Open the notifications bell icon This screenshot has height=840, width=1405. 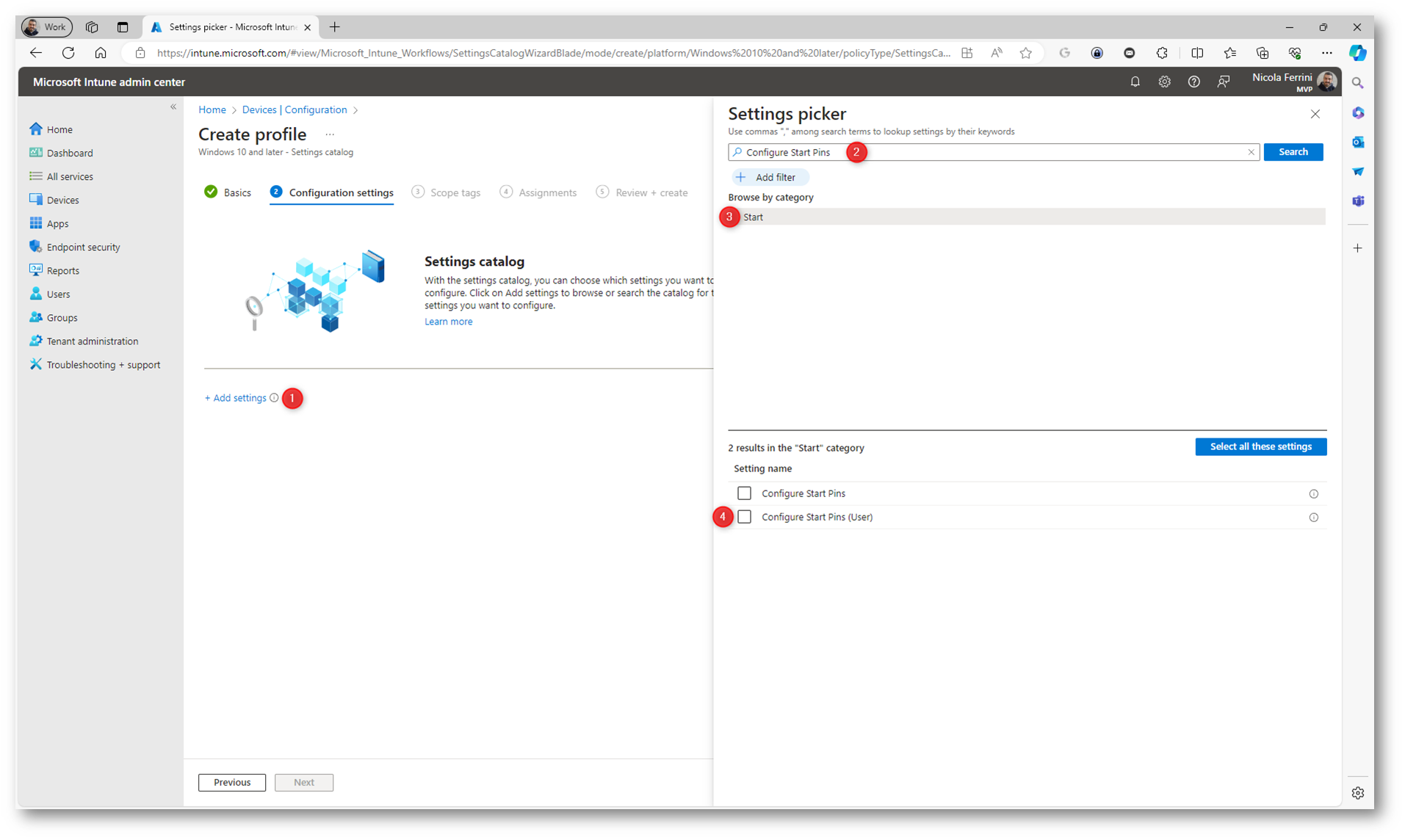(1135, 82)
